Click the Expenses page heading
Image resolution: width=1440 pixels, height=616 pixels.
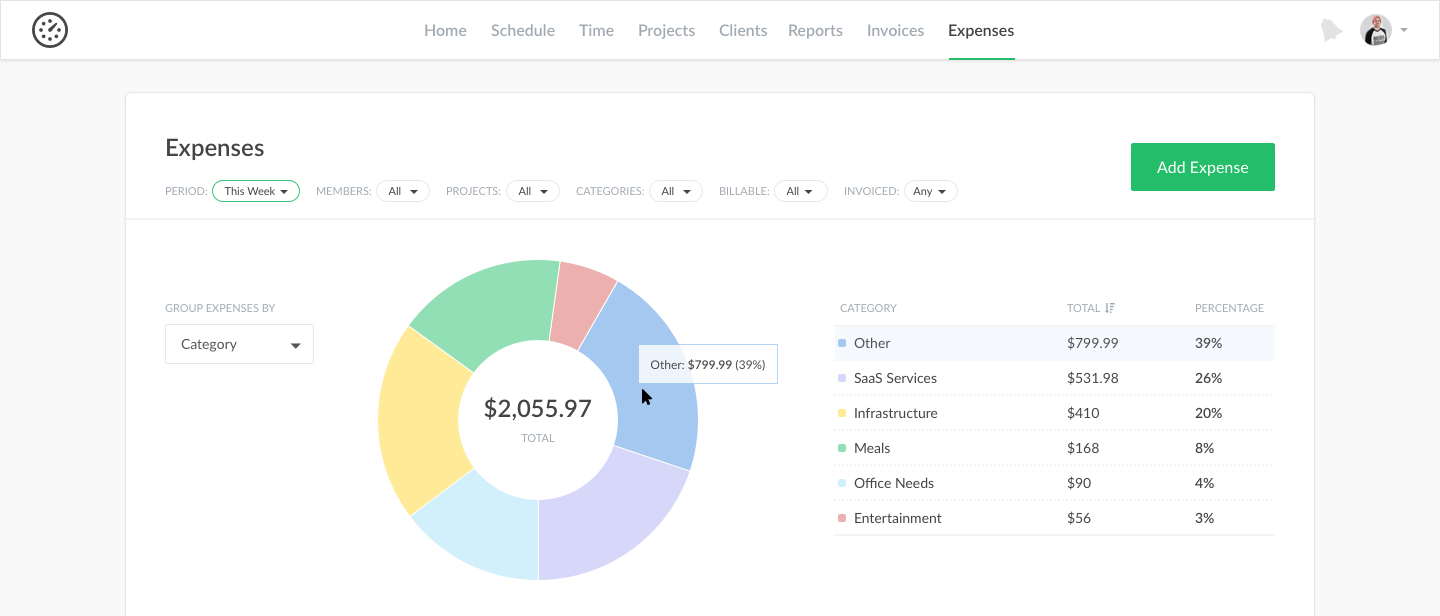215,148
